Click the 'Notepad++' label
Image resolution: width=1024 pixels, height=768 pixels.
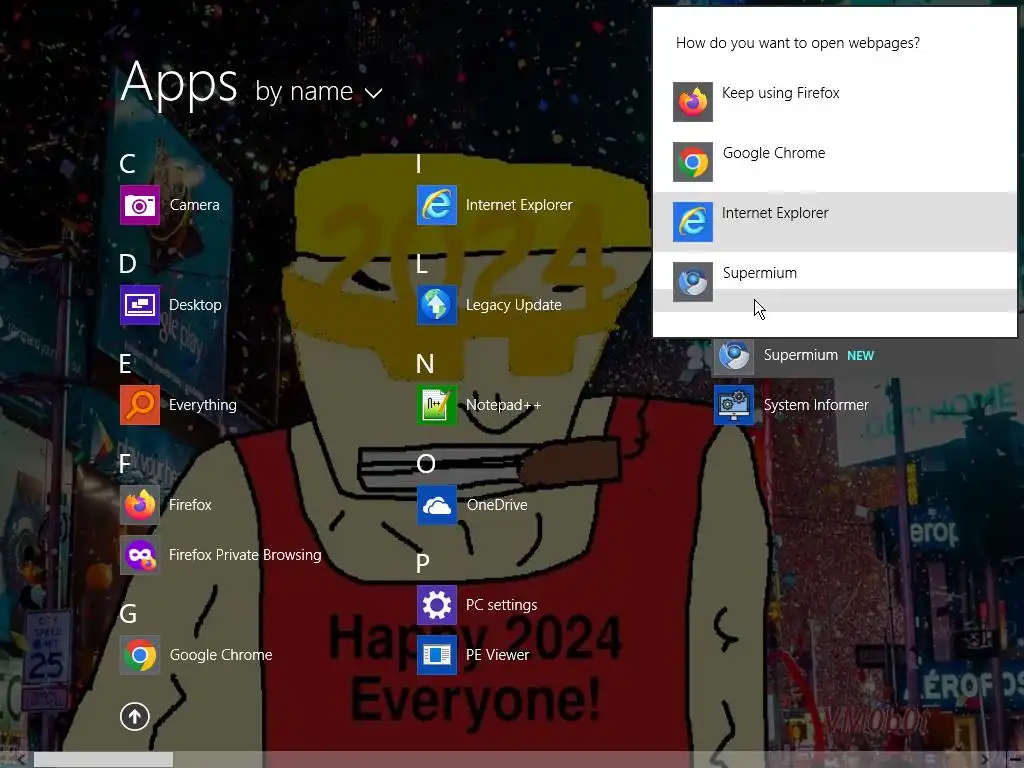pyautogui.click(x=504, y=405)
